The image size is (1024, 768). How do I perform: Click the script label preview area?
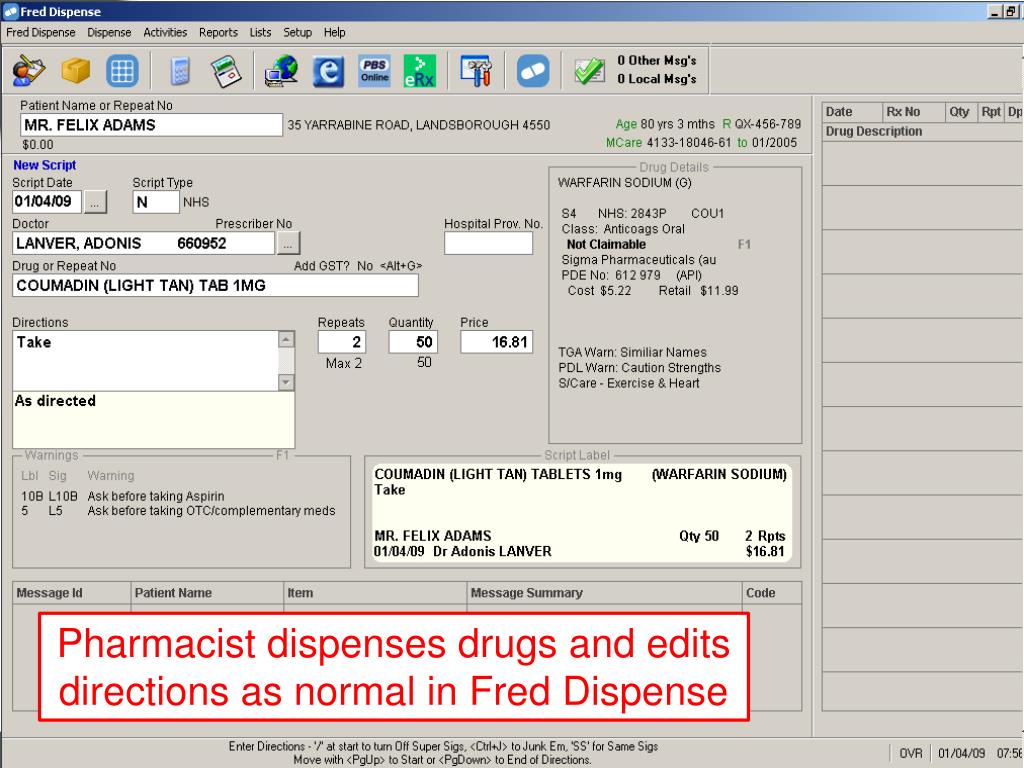coord(581,513)
